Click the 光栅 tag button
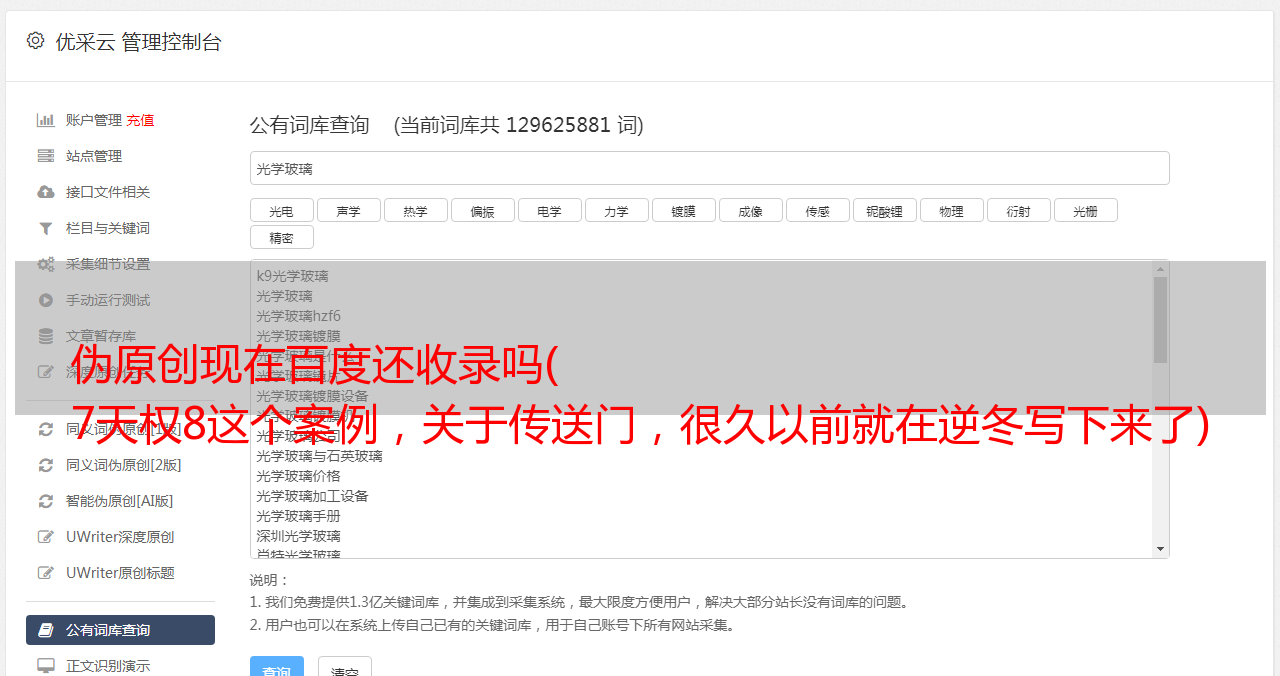Image resolution: width=1280 pixels, height=676 pixels. pyautogui.click(x=1085, y=210)
